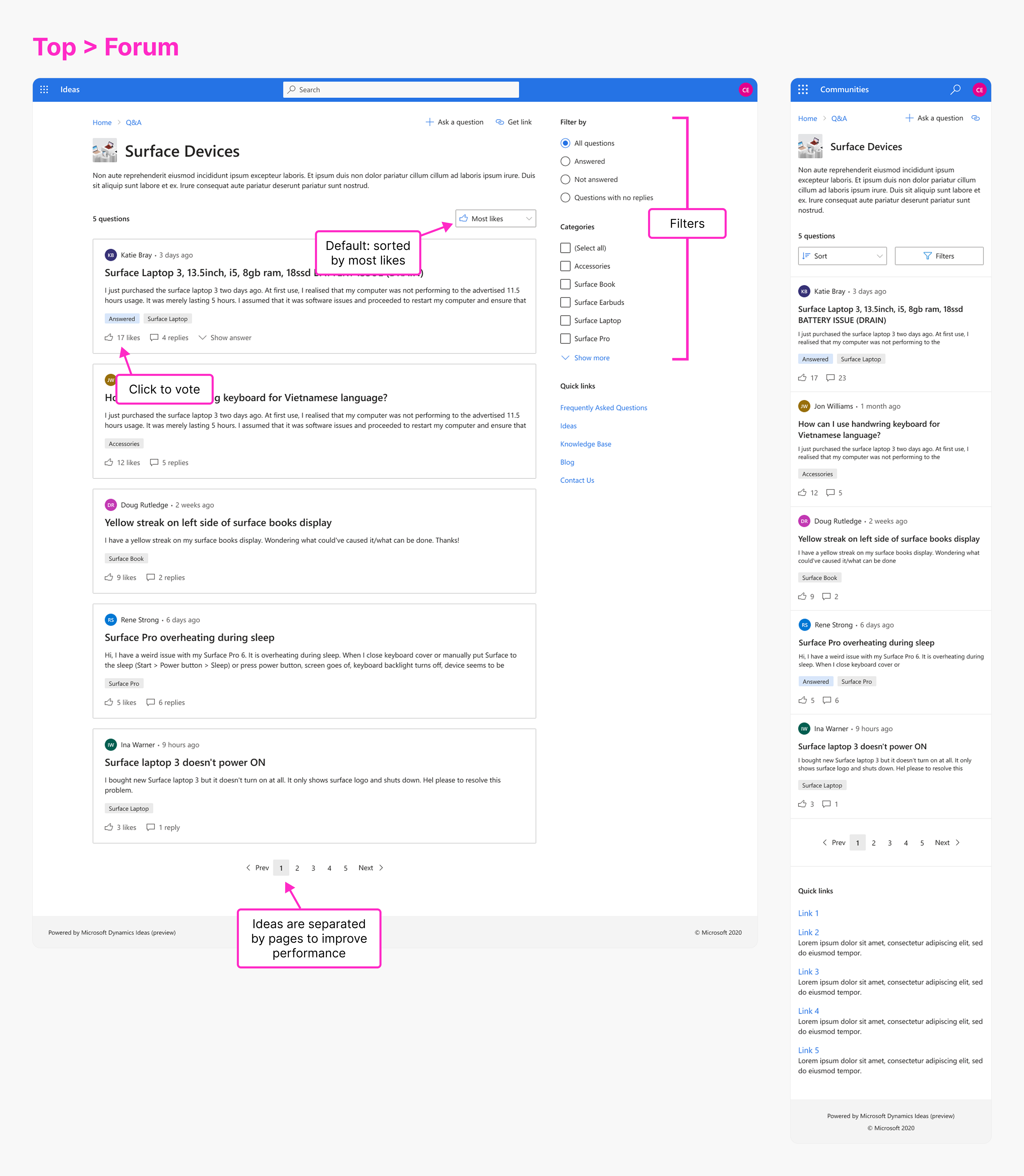Open Link 3 in mobile Quick links

(808, 972)
